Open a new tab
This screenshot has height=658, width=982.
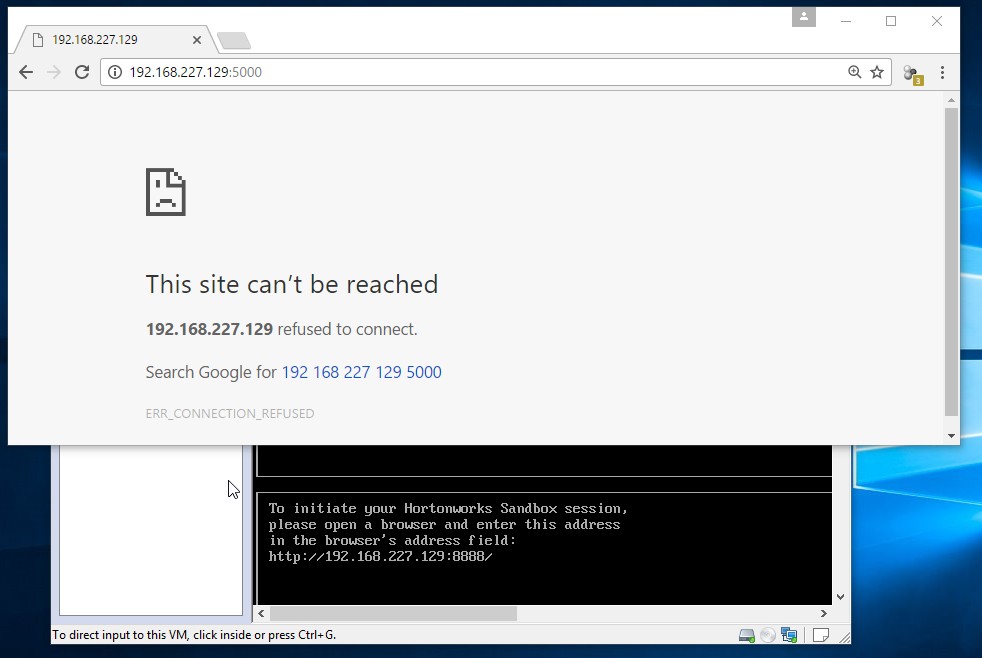click(234, 41)
